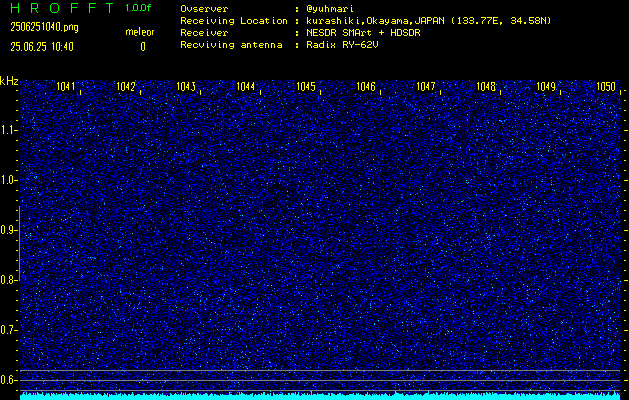Image resolution: width=629 pixels, height=400 pixels.
Task: Click the receiving location kurashiki, Okayama text
Action: coord(428,21)
